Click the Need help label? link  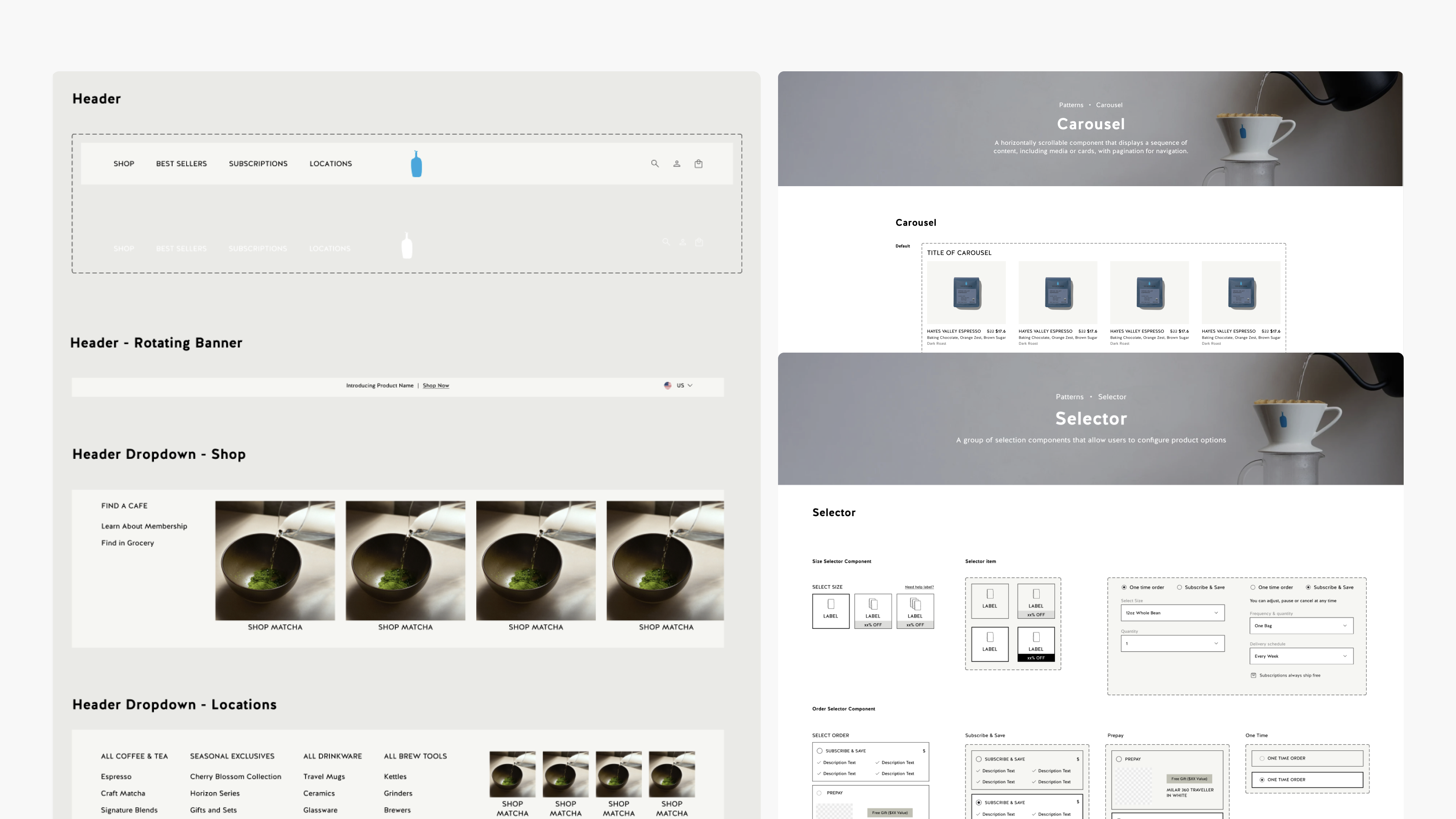[x=919, y=587]
